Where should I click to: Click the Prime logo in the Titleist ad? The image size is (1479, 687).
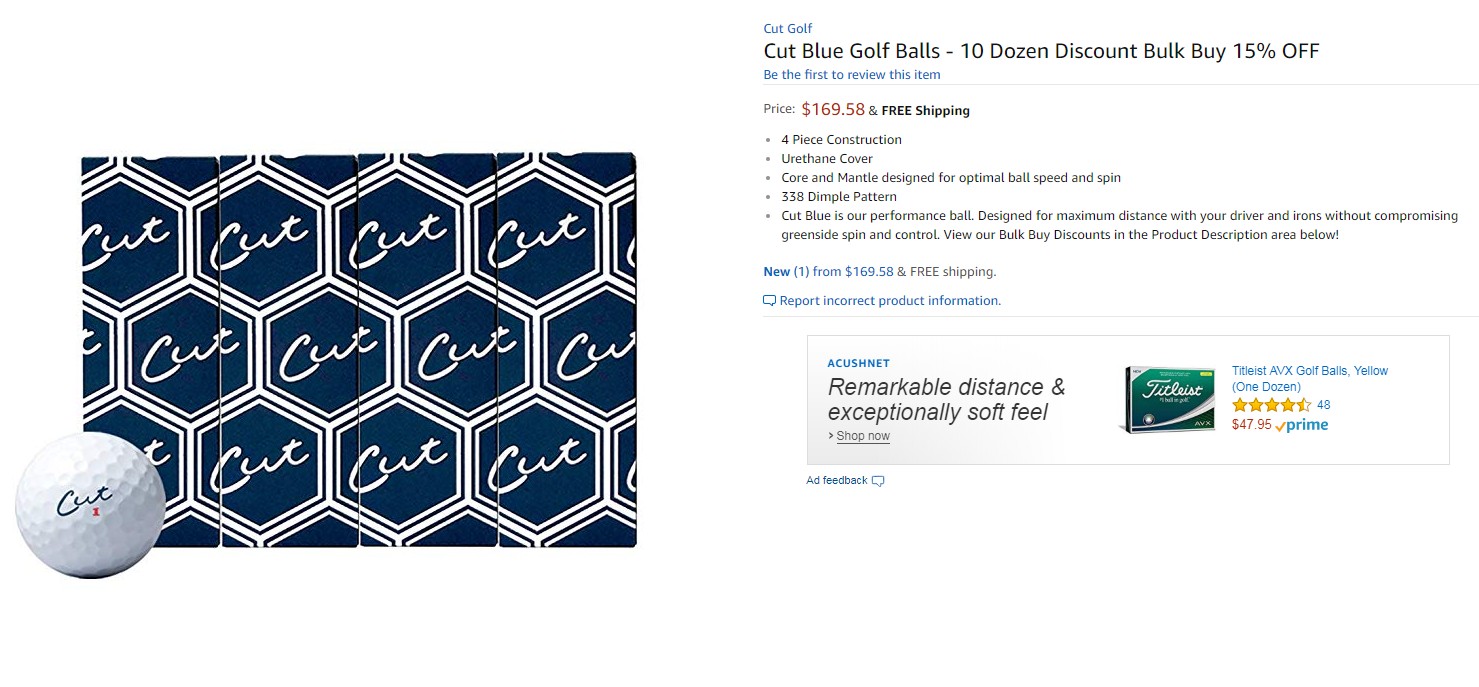click(x=1302, y=425)
